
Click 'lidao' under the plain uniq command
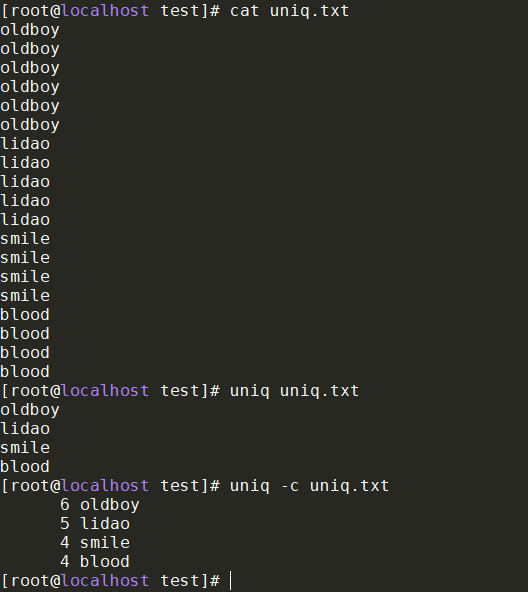[25, 429]
